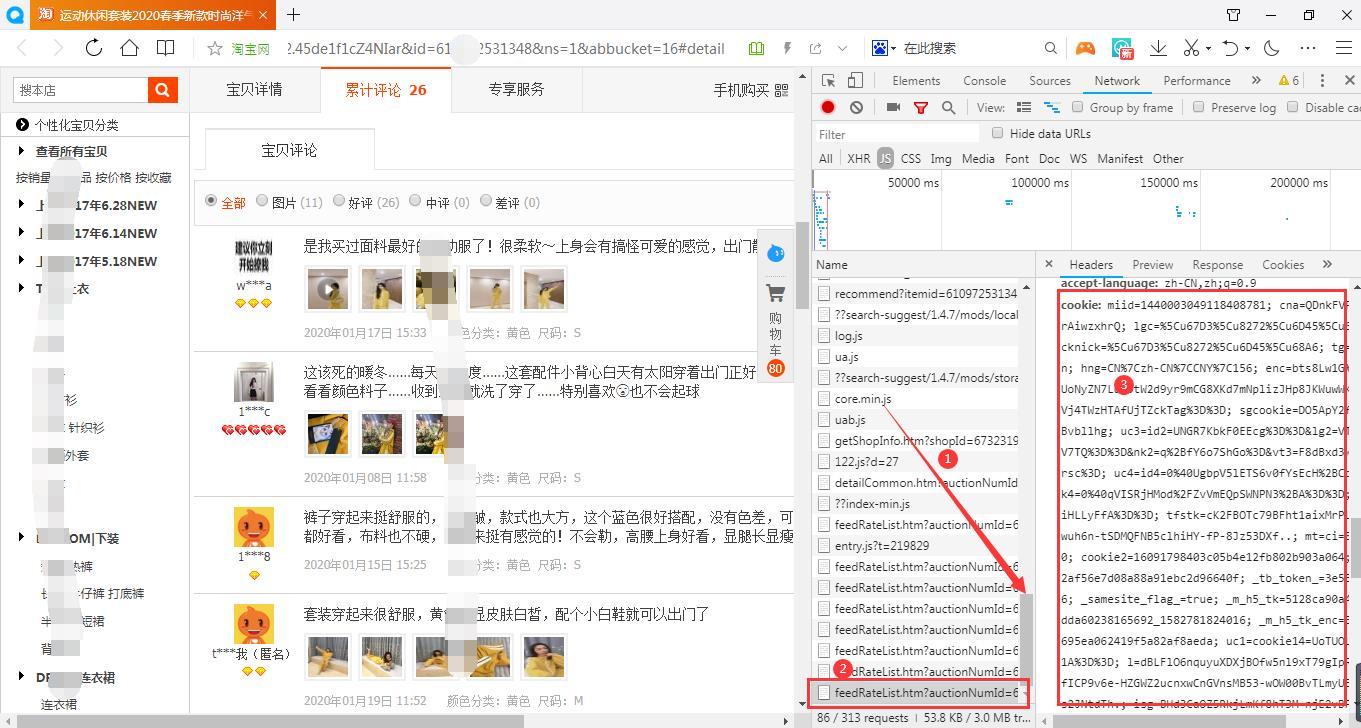
Task: Enable Preserve log checkbox
Action: [x=1198, y=107]
